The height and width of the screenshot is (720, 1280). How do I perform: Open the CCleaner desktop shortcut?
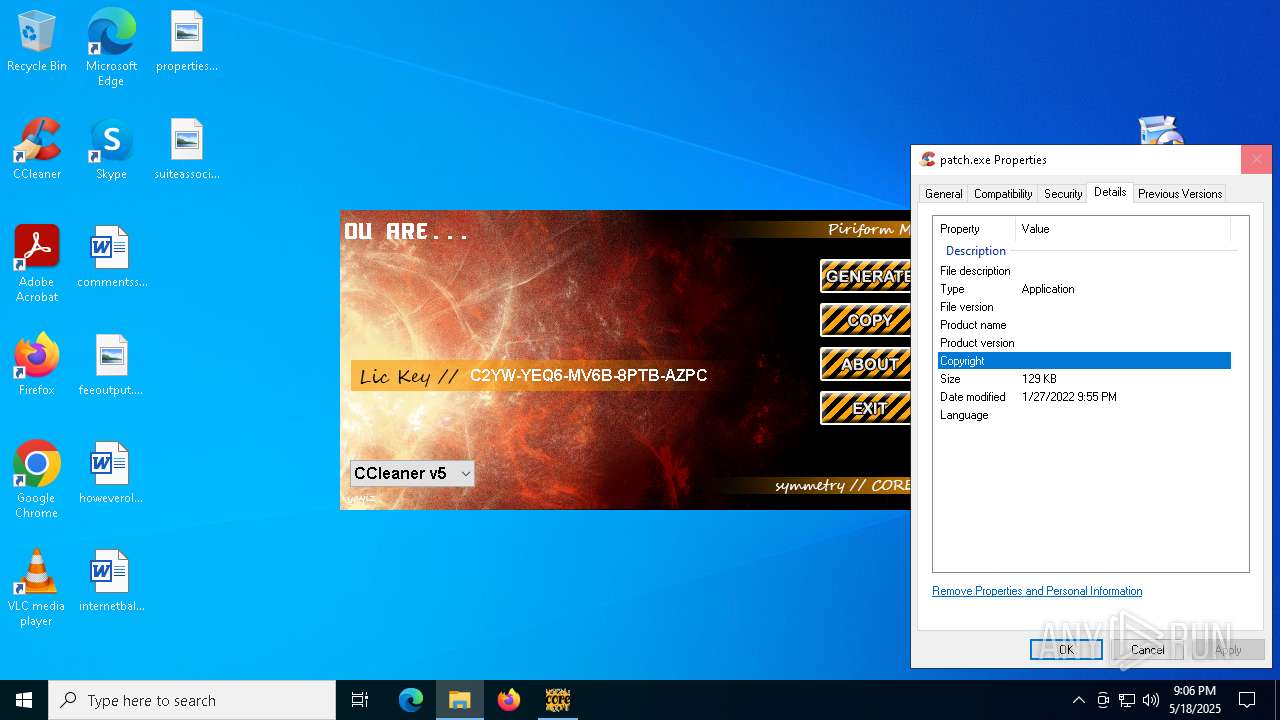[37, 150]
